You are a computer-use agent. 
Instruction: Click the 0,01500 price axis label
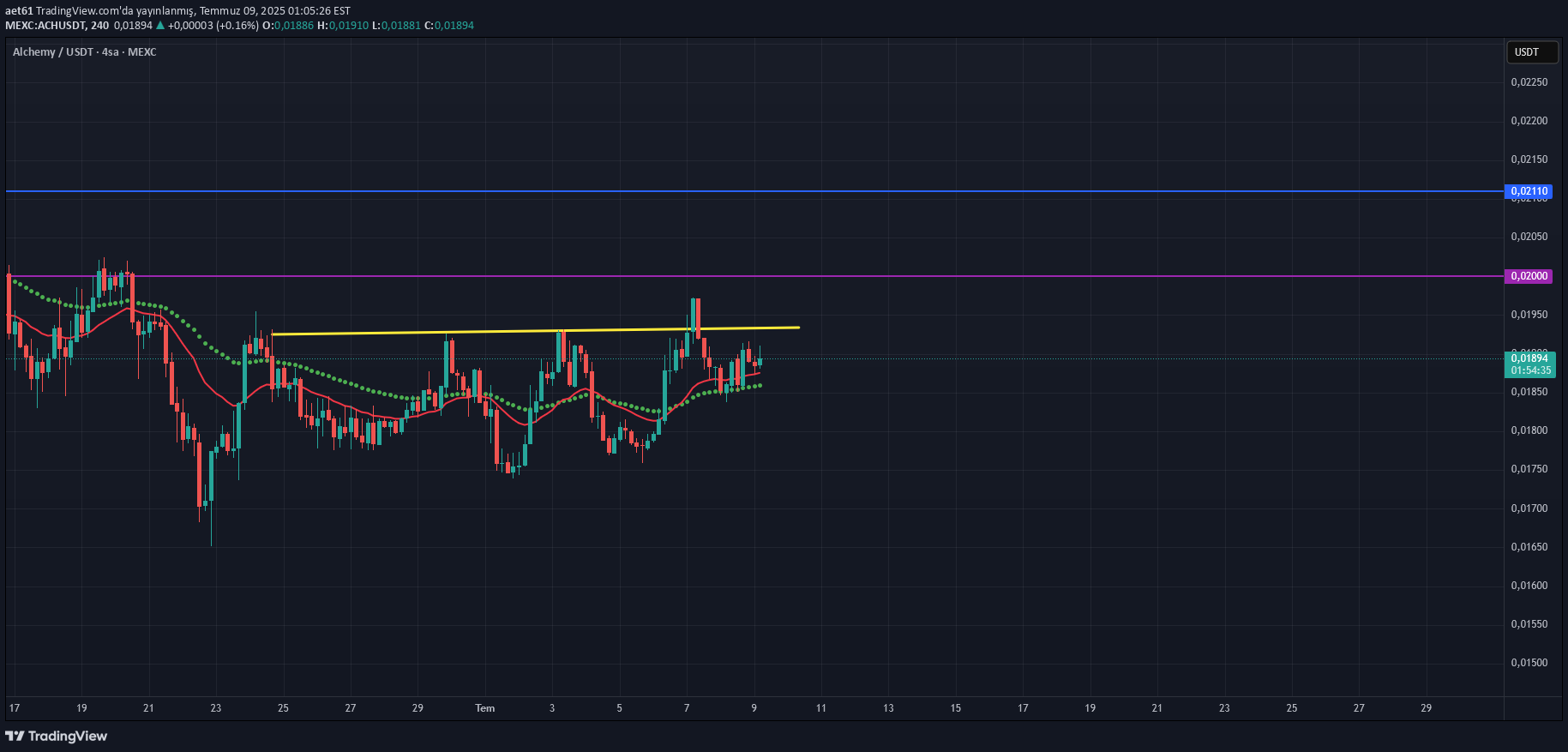[x=1529, y=663]
